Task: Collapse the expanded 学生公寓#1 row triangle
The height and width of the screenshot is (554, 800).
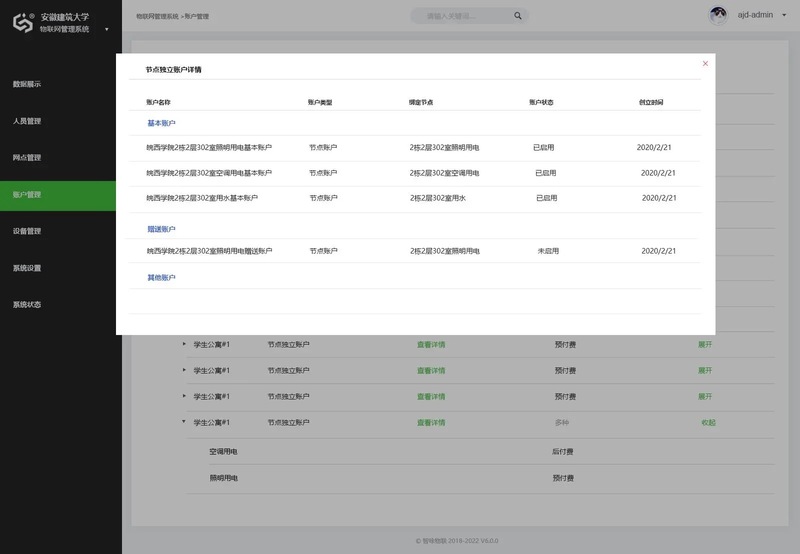Action: 184,422
